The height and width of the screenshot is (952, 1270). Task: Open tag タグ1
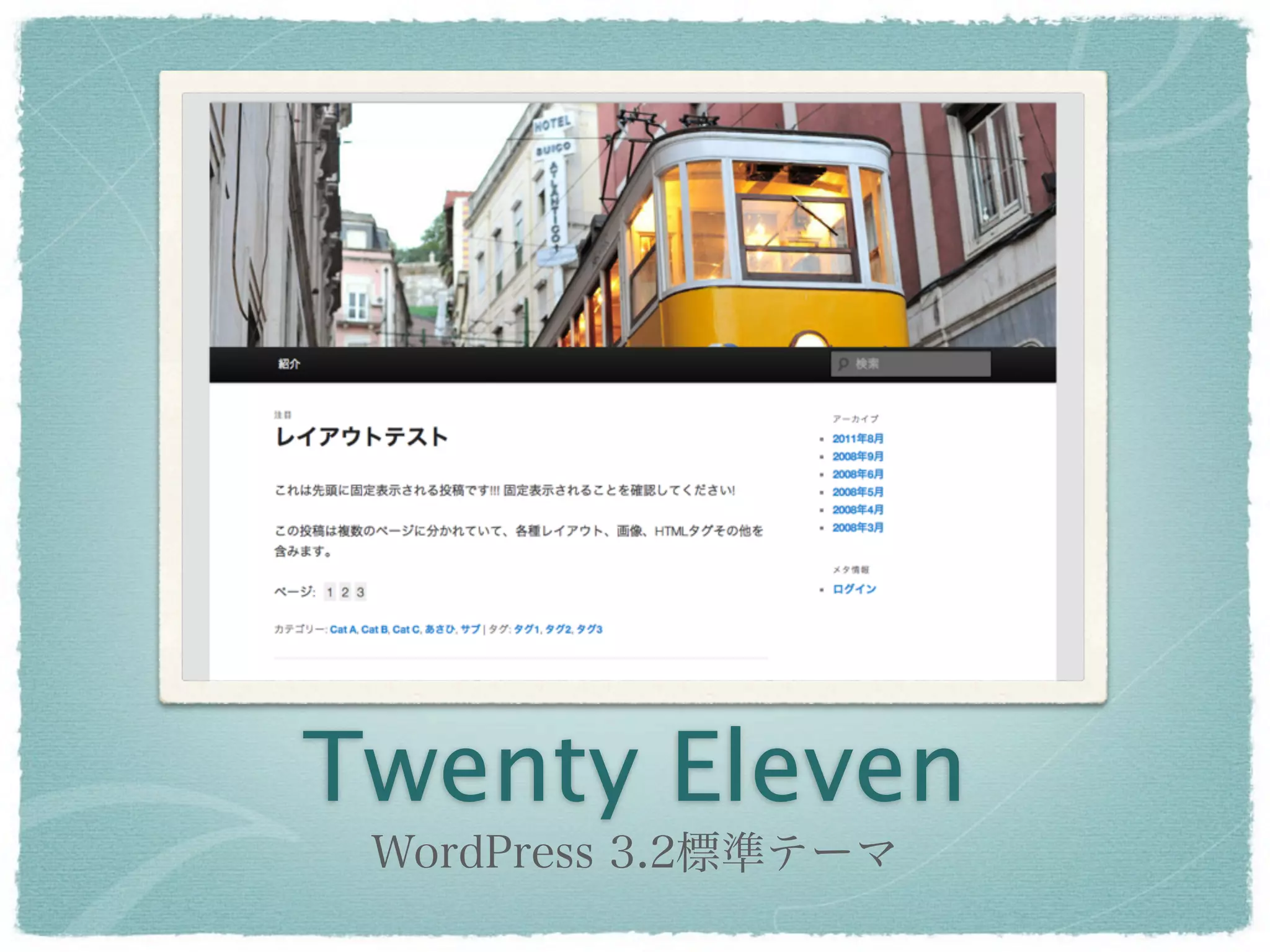[x=526, y=629]
